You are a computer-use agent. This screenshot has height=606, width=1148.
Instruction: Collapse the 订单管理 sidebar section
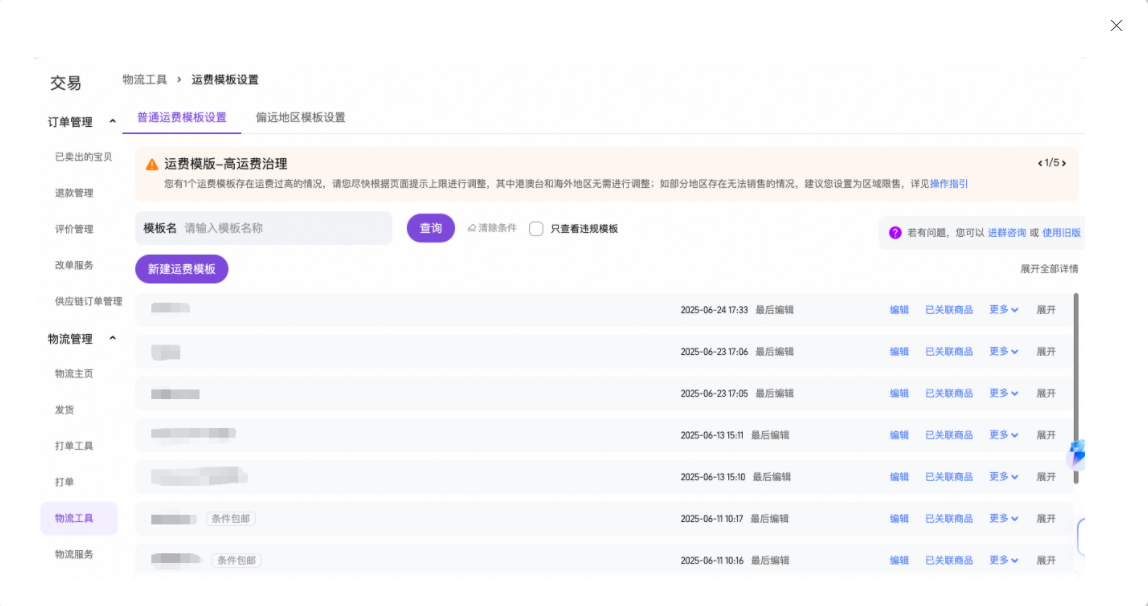pos(112,121)
